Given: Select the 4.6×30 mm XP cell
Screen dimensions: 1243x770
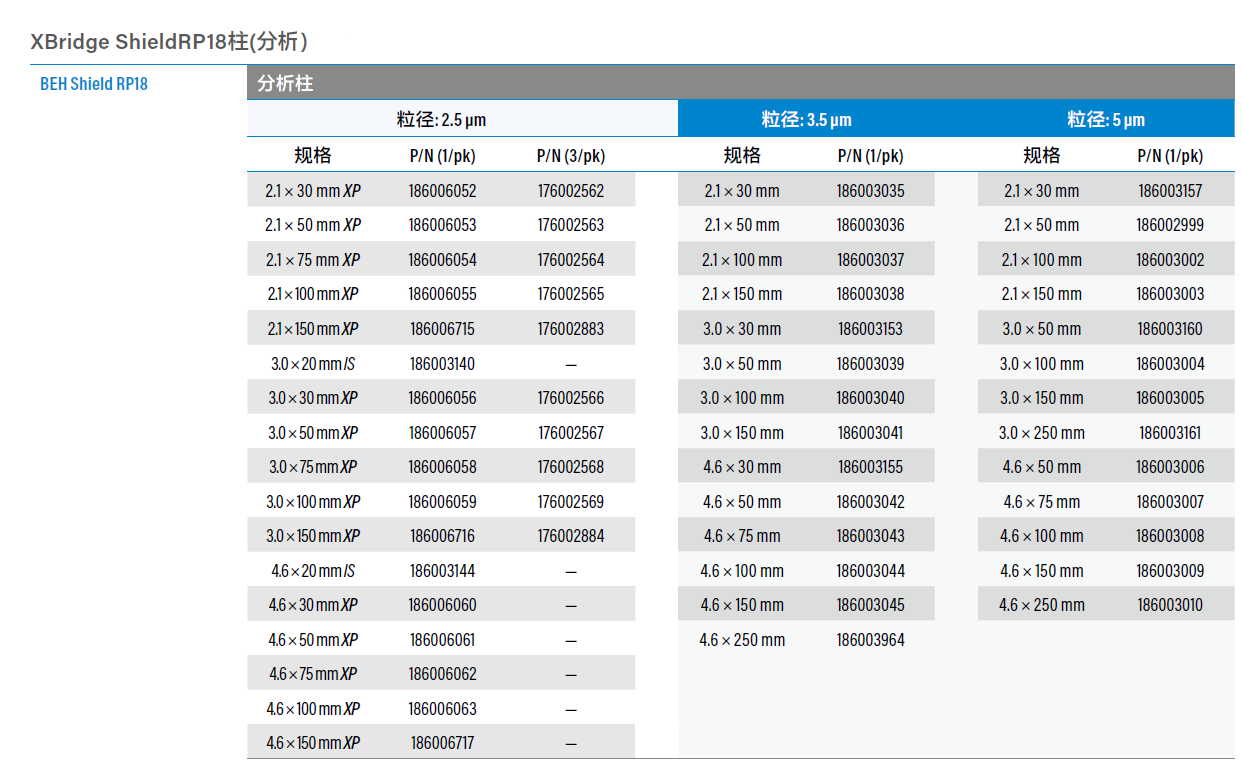Looking at the screenshot, I should pos(313,605).
